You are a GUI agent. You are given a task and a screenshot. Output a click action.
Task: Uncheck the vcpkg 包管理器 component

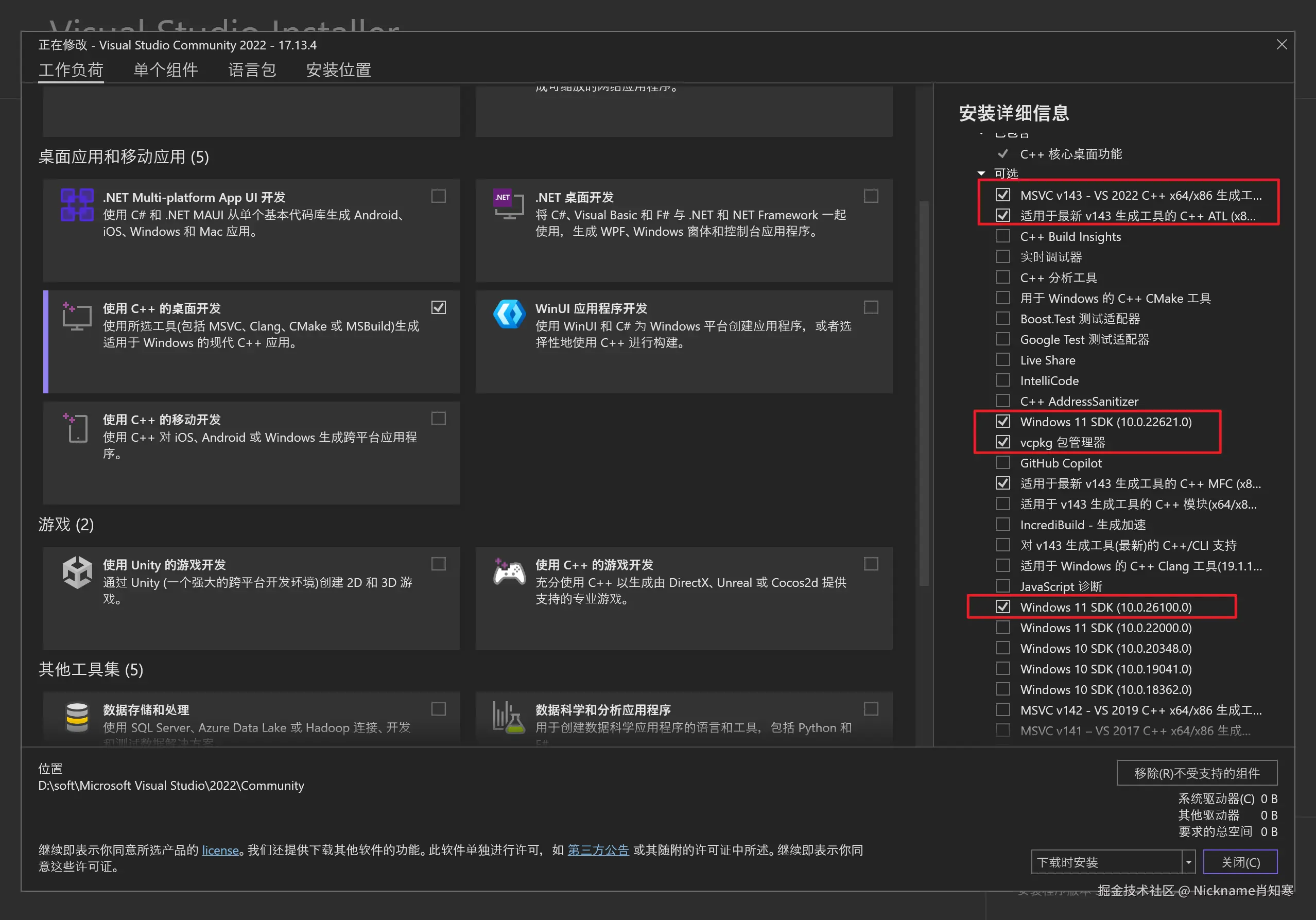[x=1002, y=442]
